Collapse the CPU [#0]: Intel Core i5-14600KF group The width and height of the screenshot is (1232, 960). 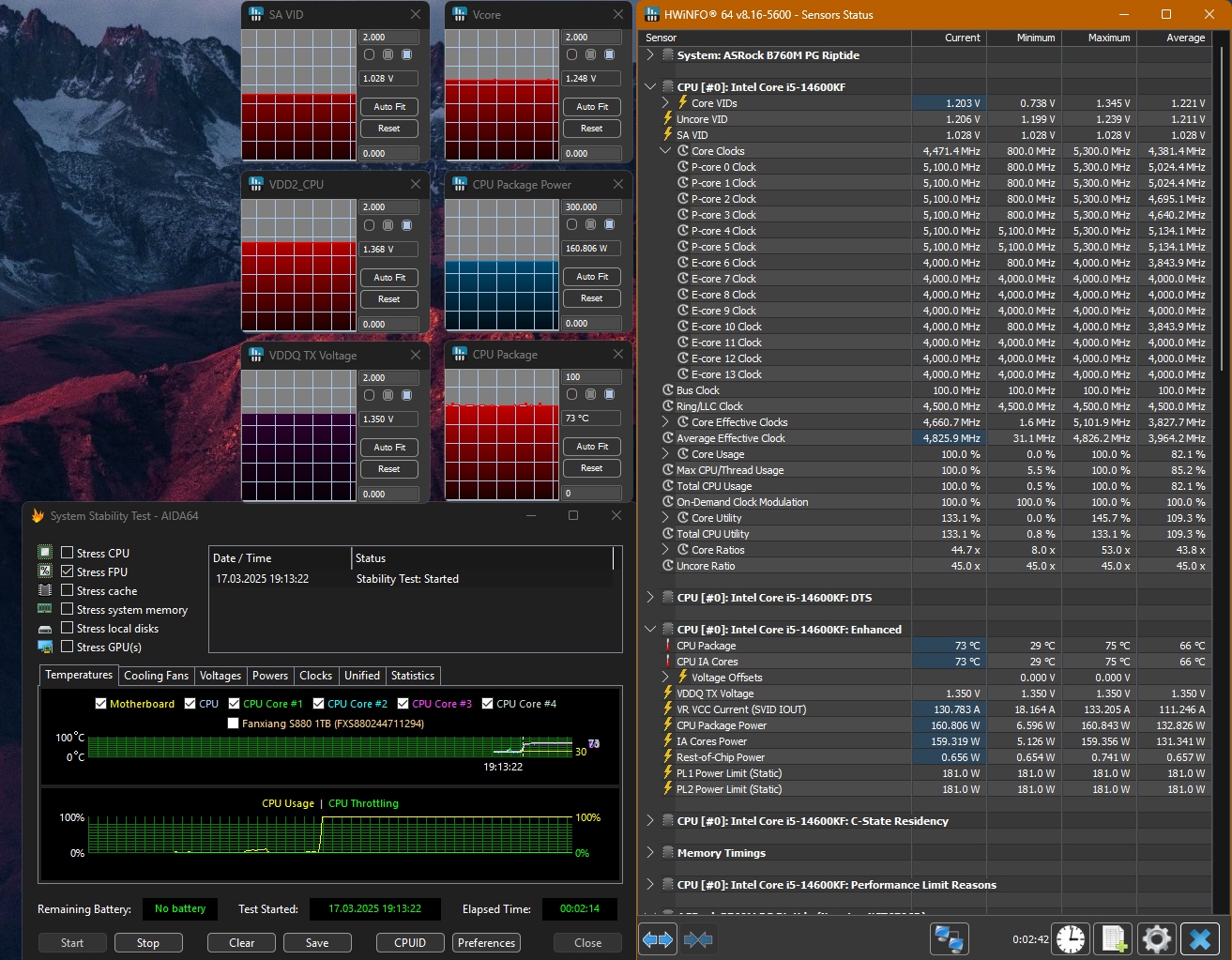coord(650,87)
